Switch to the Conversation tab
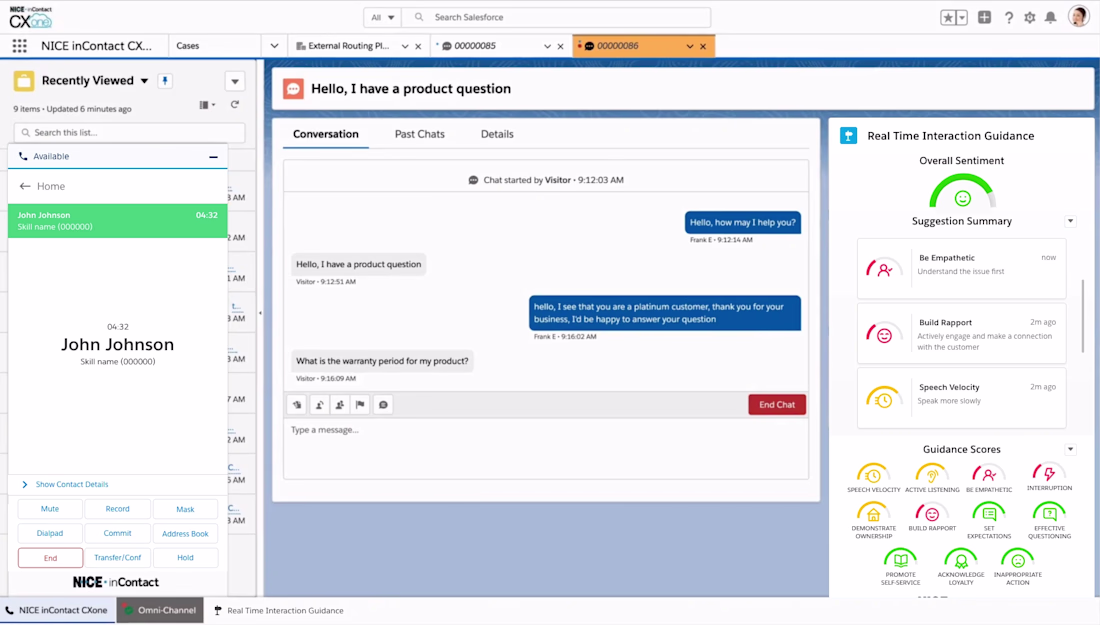 [326, 134]
